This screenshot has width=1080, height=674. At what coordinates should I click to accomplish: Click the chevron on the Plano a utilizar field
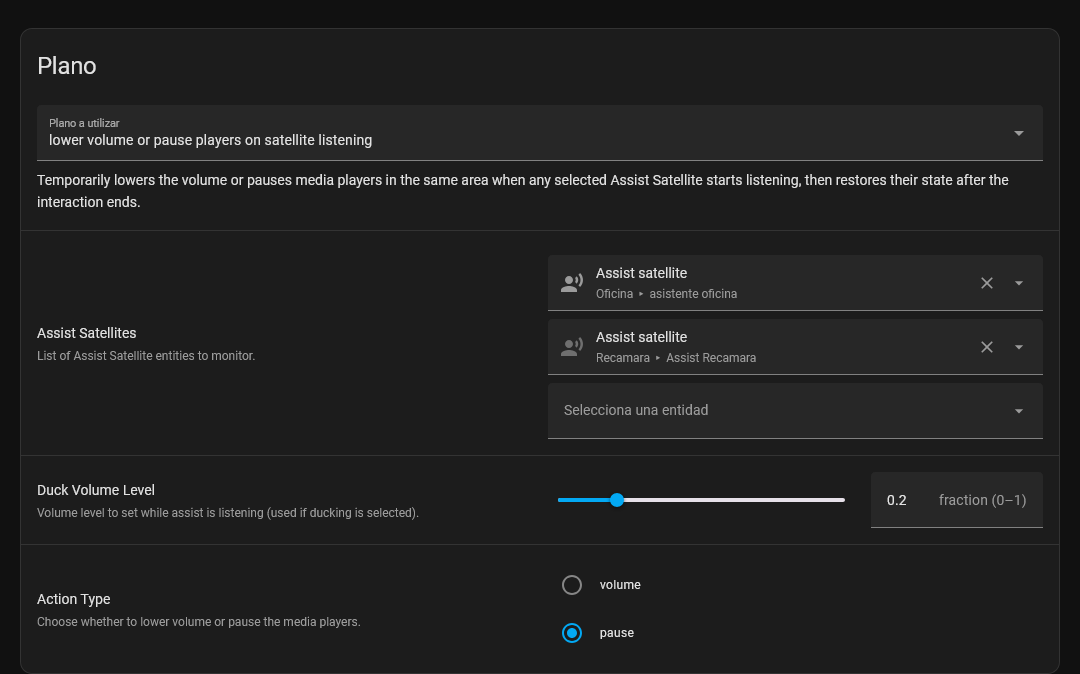[1019, 132]
